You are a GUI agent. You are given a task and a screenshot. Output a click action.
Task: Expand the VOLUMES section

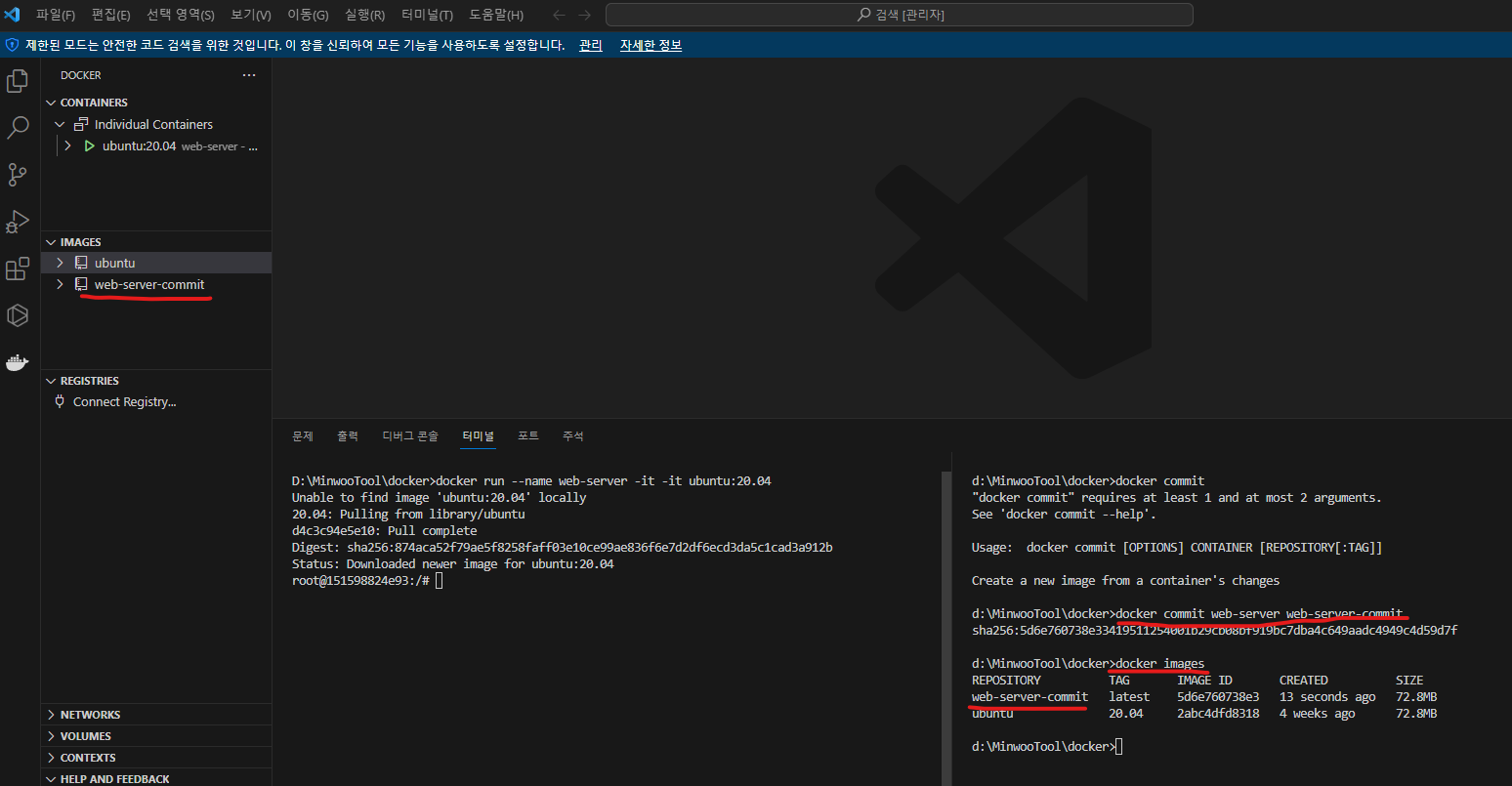(x=51, y=736)
